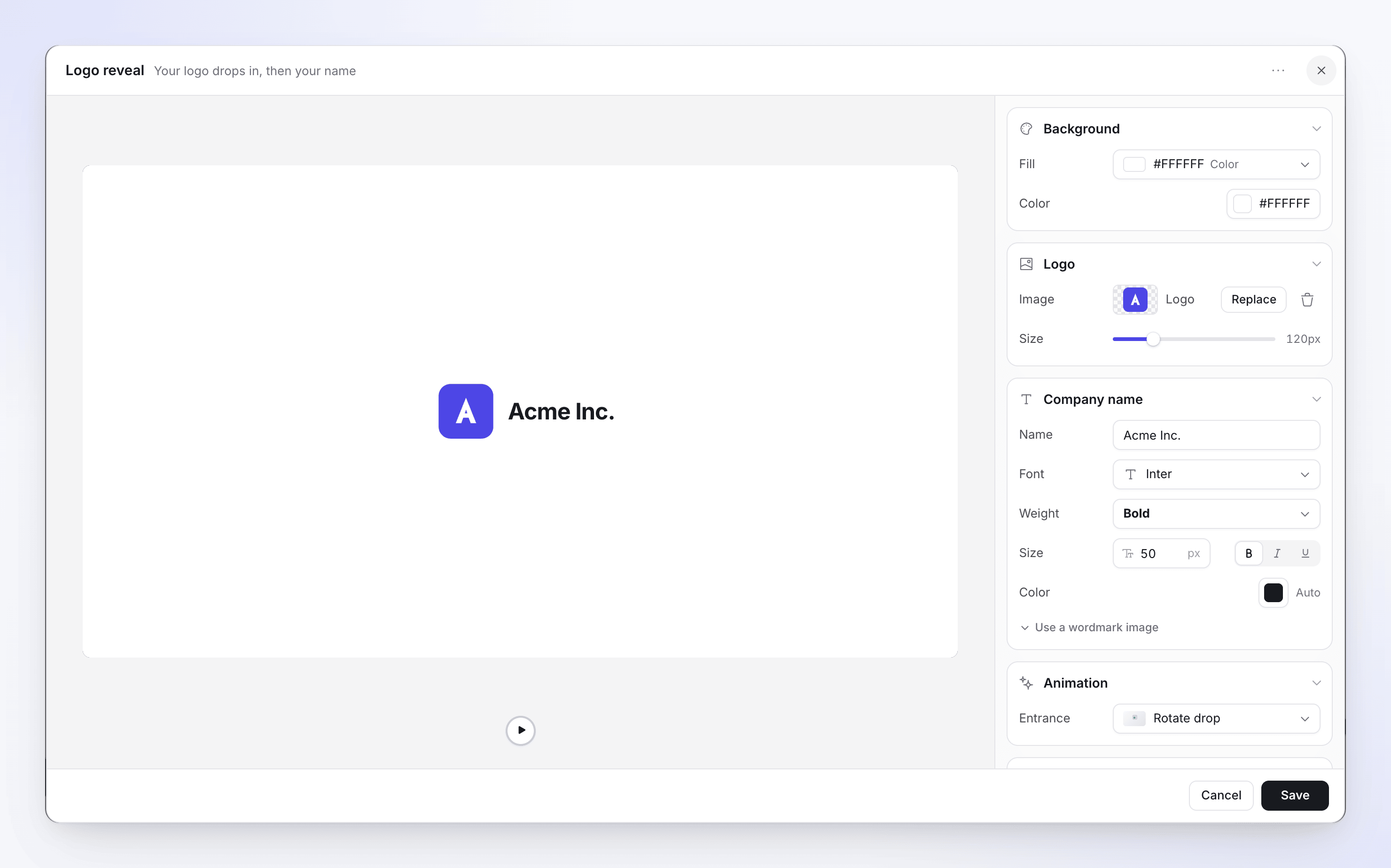Click the Acme Inc. text in preview
1391x868 pixels.
(x=561, y=411)
